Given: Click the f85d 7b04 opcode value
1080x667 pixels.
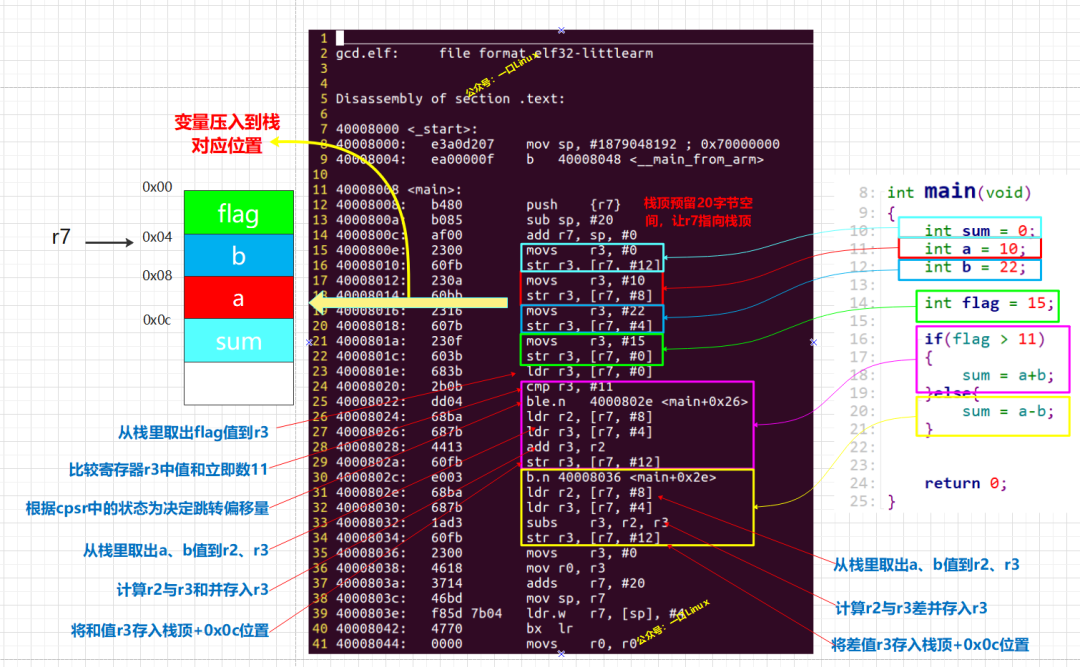Looking at the screenshot, I should [x=466, y=614].
